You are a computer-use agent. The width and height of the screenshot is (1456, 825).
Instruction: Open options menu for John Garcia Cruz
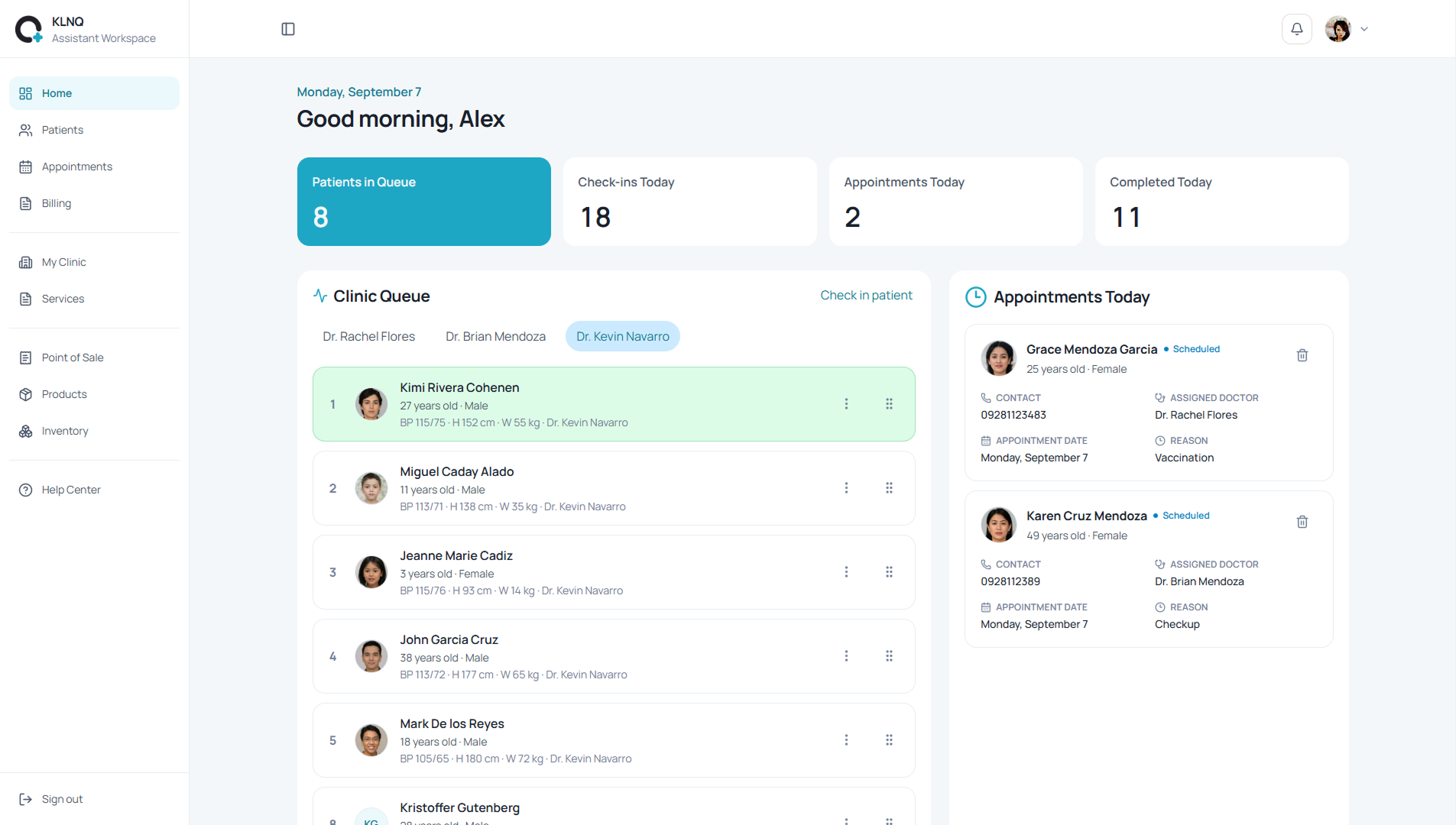click(846, 656)
